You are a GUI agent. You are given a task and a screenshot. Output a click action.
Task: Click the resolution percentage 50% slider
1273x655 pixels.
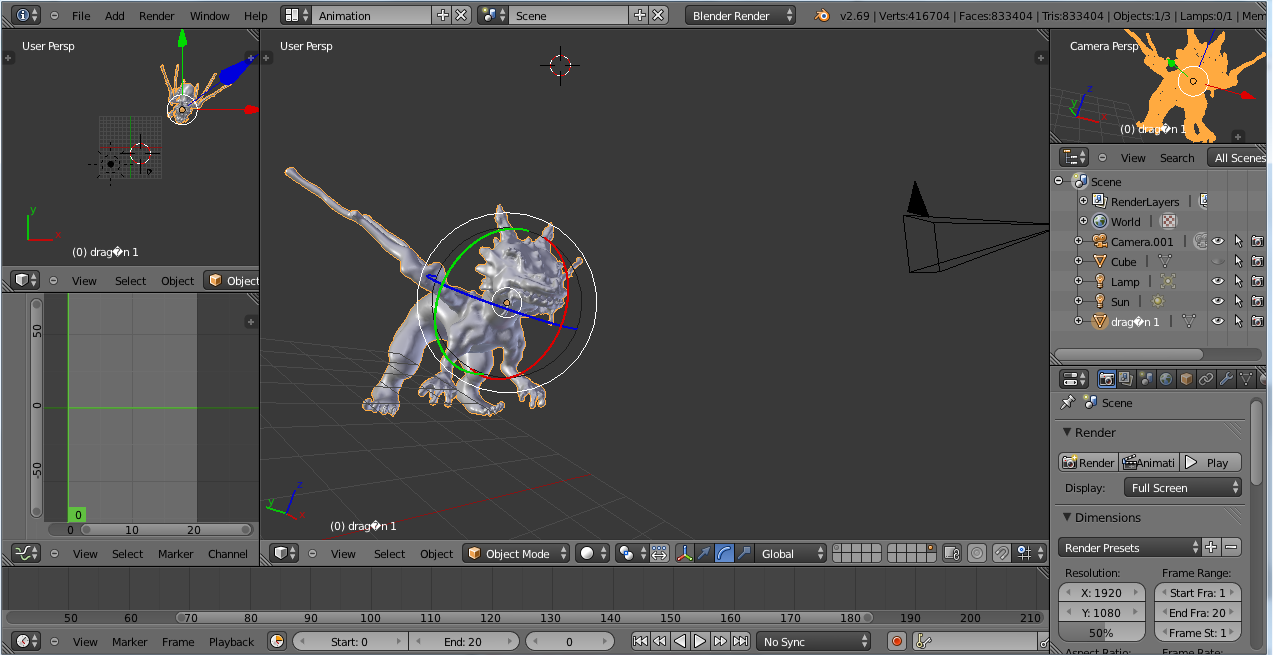(1101, 633)
